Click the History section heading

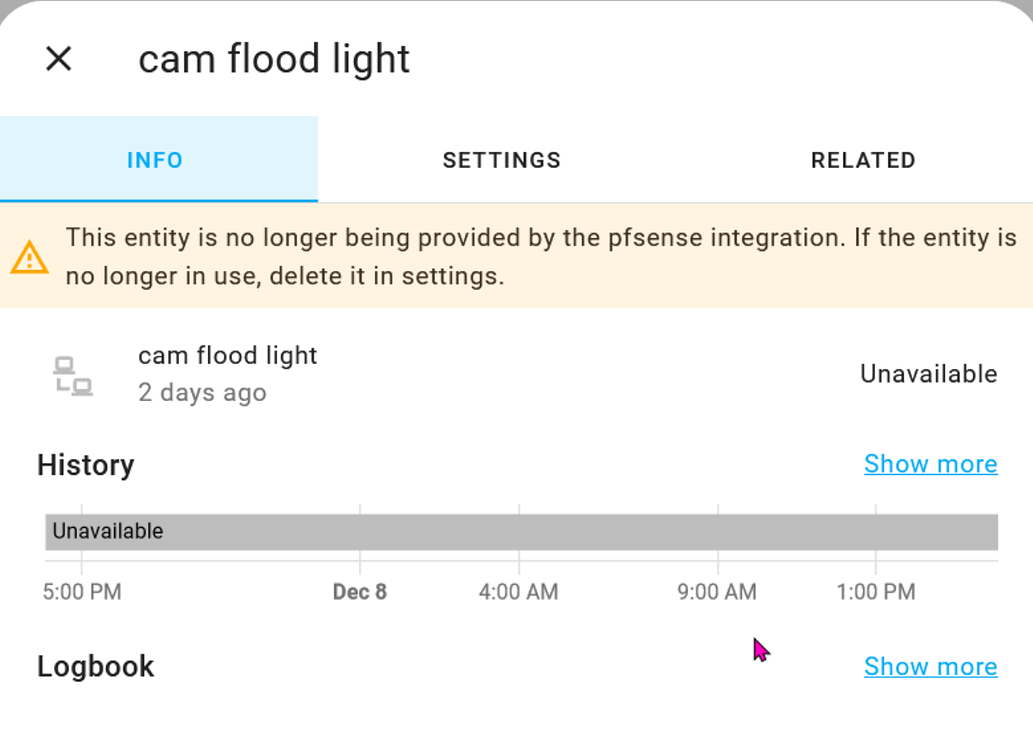pos(85,465)
